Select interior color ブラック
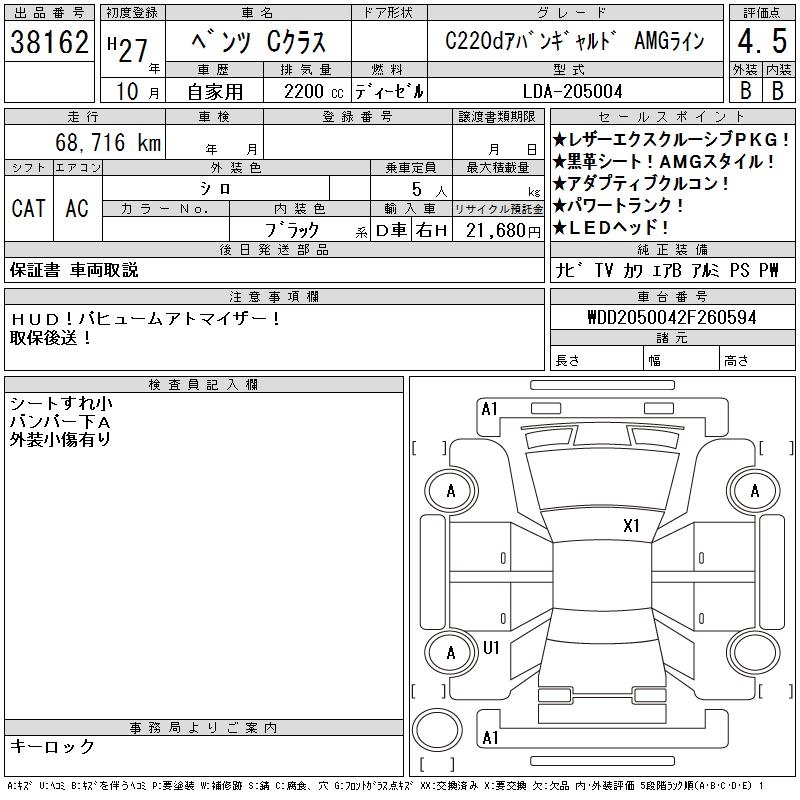800x800 pixels. [x=292, y=230]
